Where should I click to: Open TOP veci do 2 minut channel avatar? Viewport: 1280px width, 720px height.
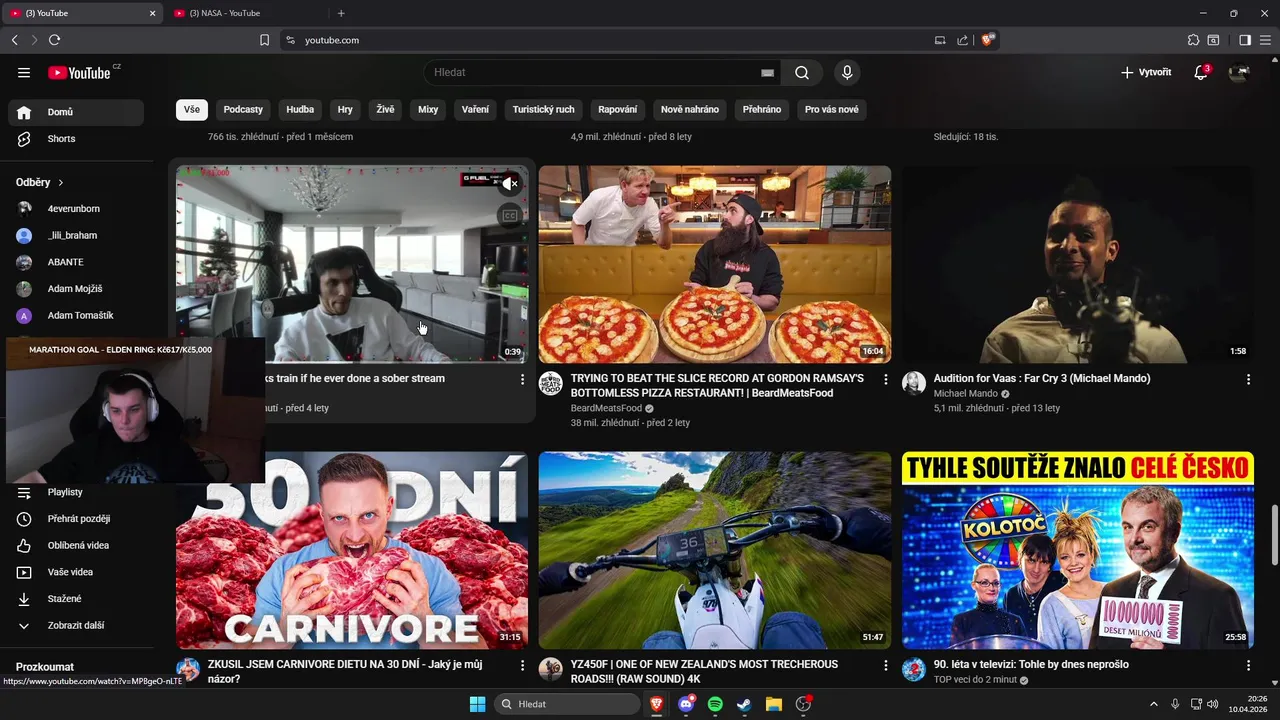914,670
